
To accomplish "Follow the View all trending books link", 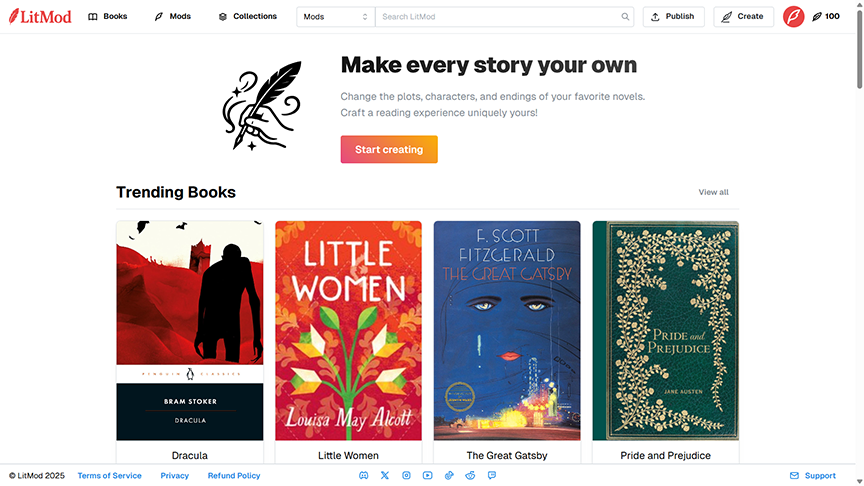I will [713, 192].
